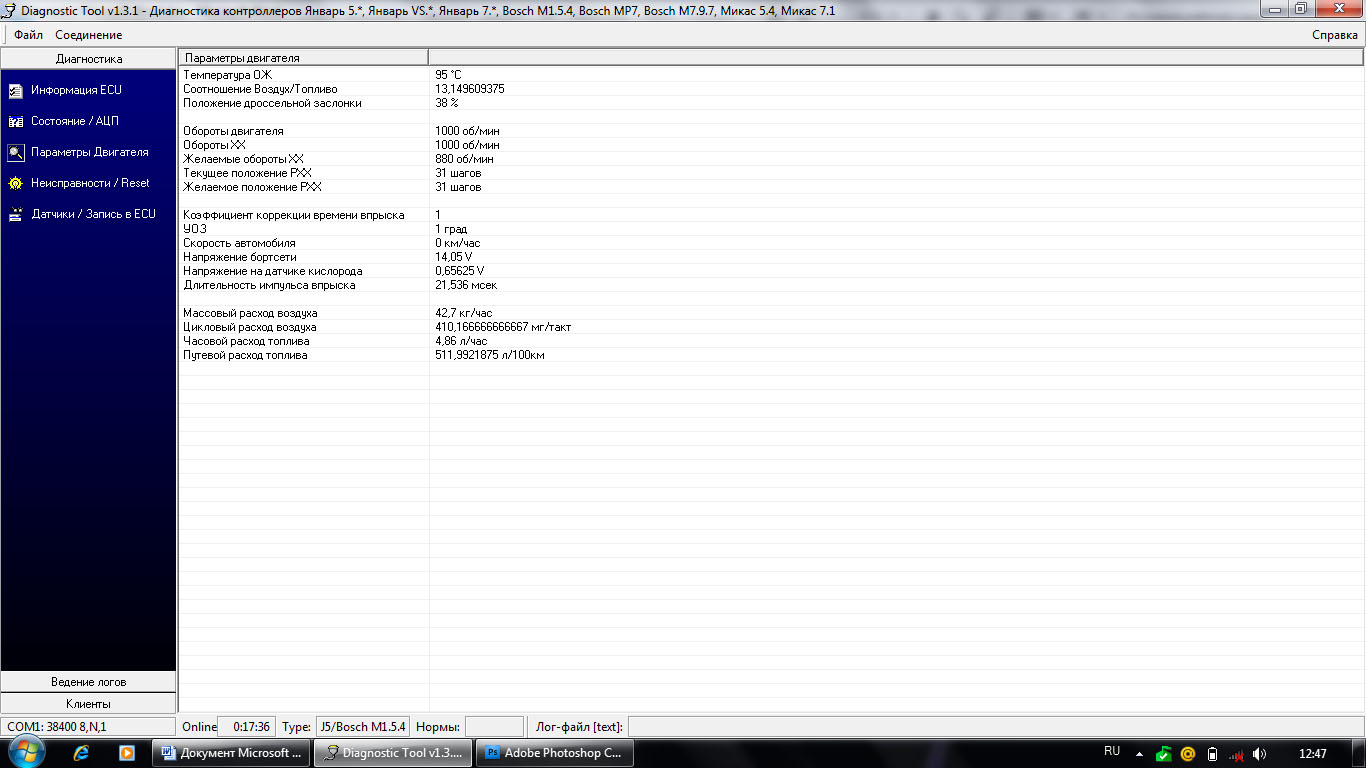Open the Соединение menu
1366x768 pixels.
click(x=89, y=35)
